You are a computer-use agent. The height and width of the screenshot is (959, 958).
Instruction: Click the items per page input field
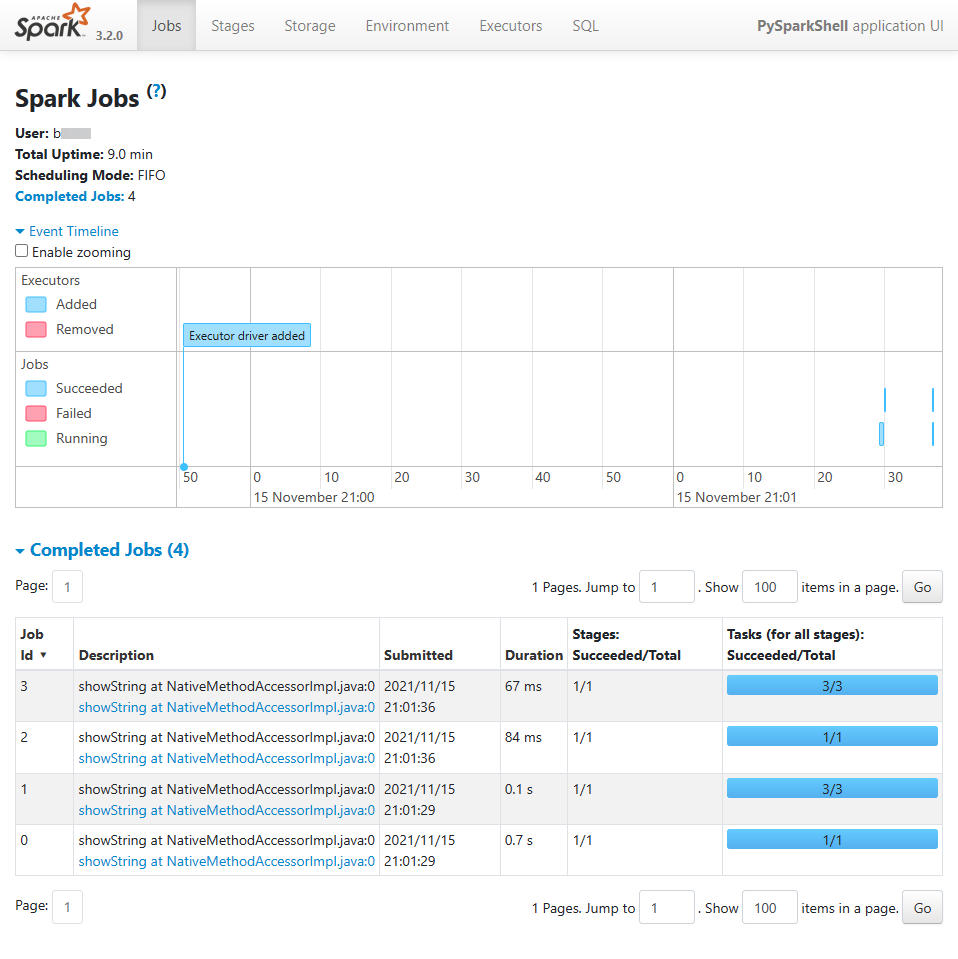pos(769,587)
